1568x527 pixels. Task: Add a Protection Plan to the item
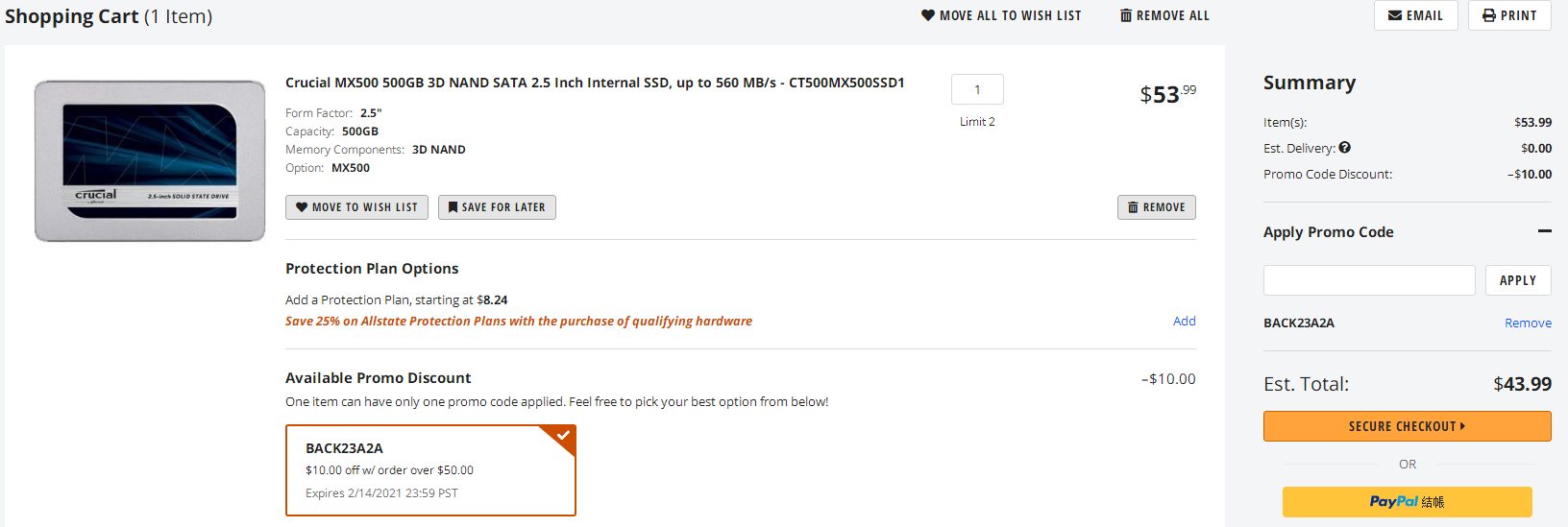tap(1185, 322)
